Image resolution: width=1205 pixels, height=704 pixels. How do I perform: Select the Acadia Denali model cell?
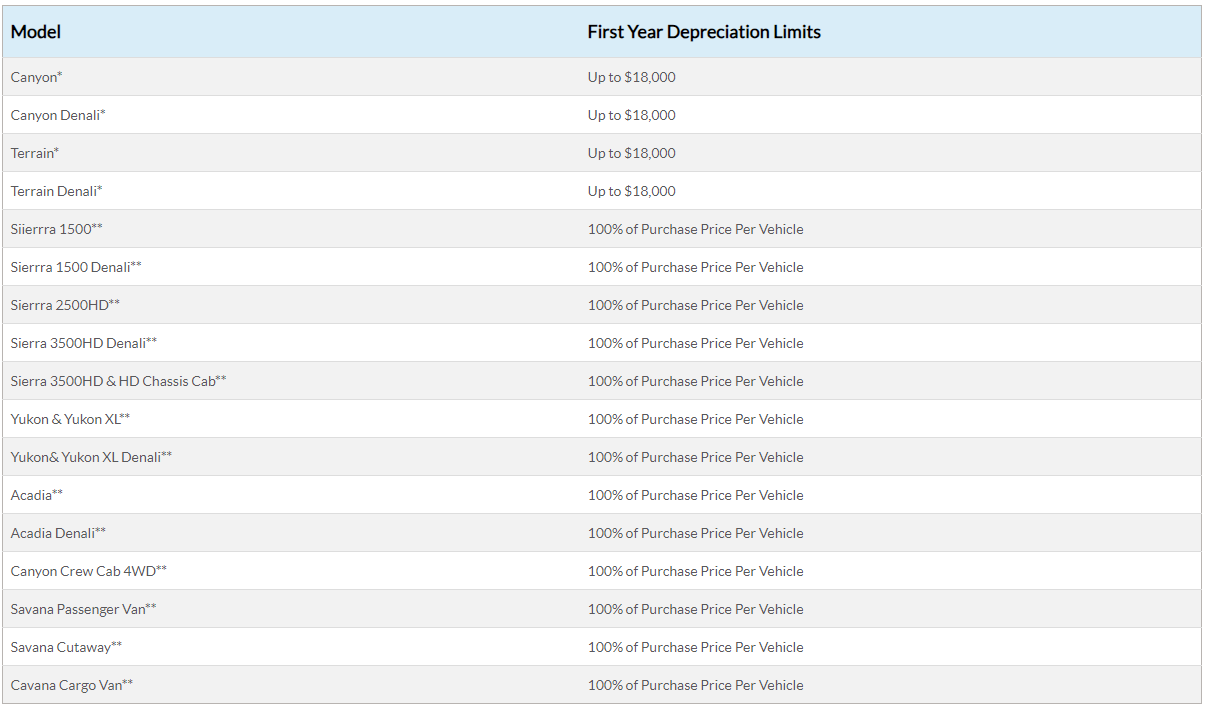(x=58, y=533)
